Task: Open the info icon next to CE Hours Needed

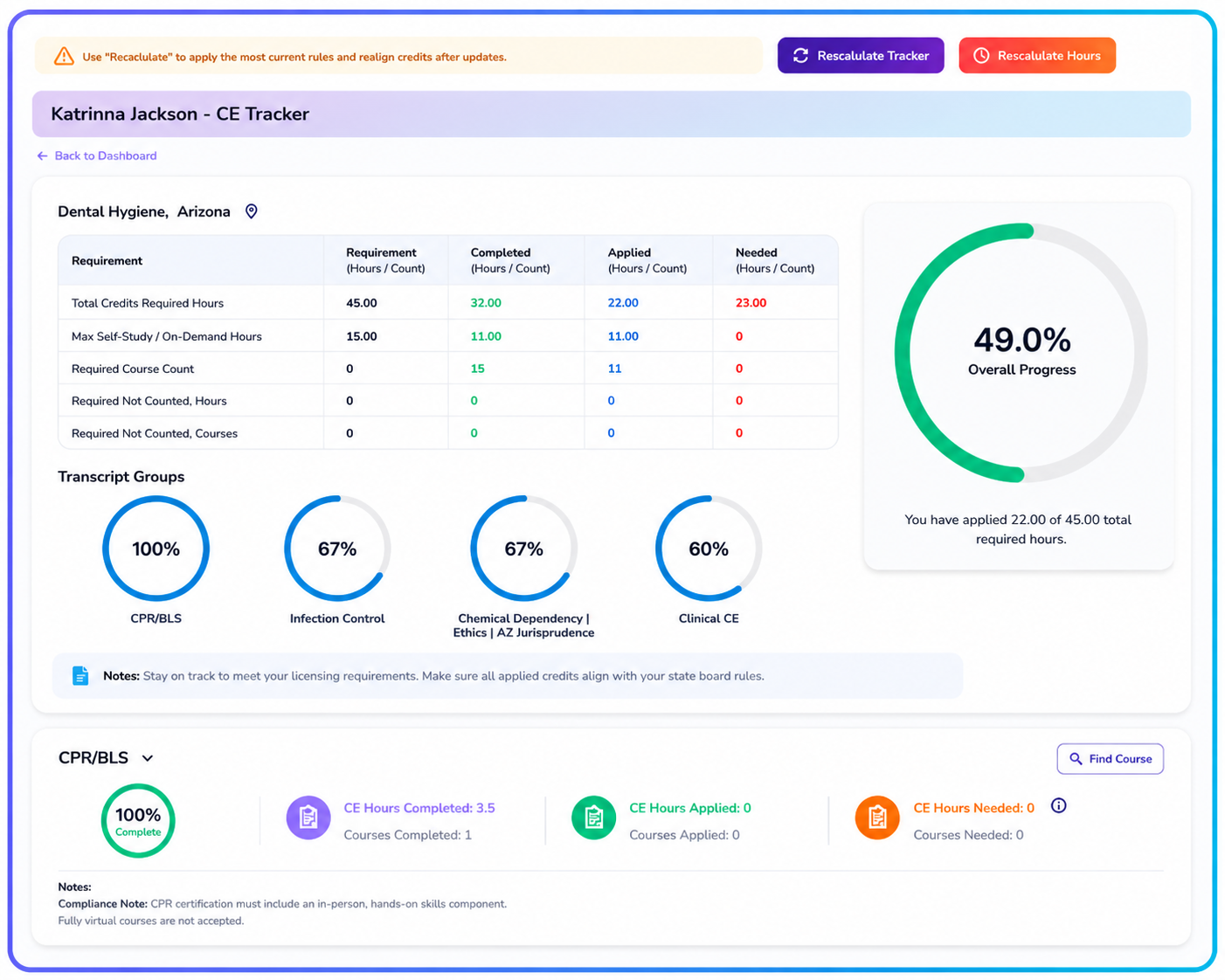Action: [x=1059, y=806]
